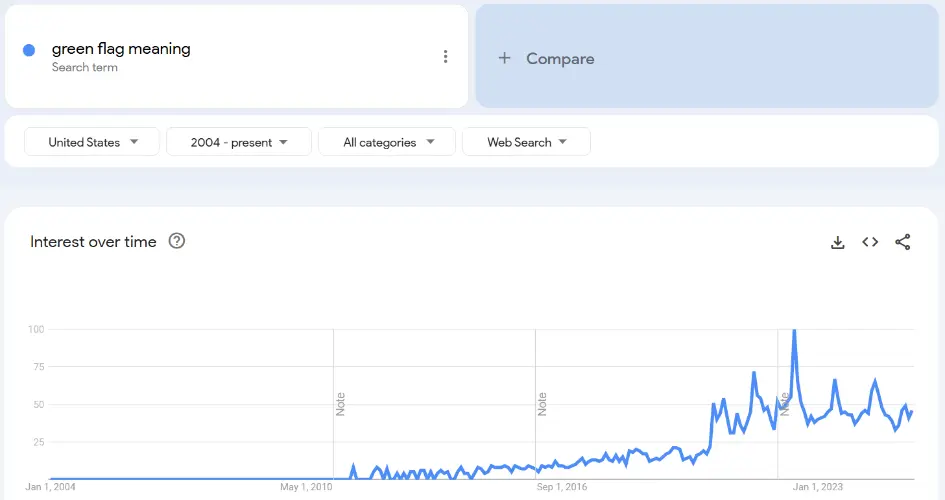The width and height of the screenshot is (945, 500).
Task: Expand the 2004 - present time range dropdown
Action: point(239,142)
